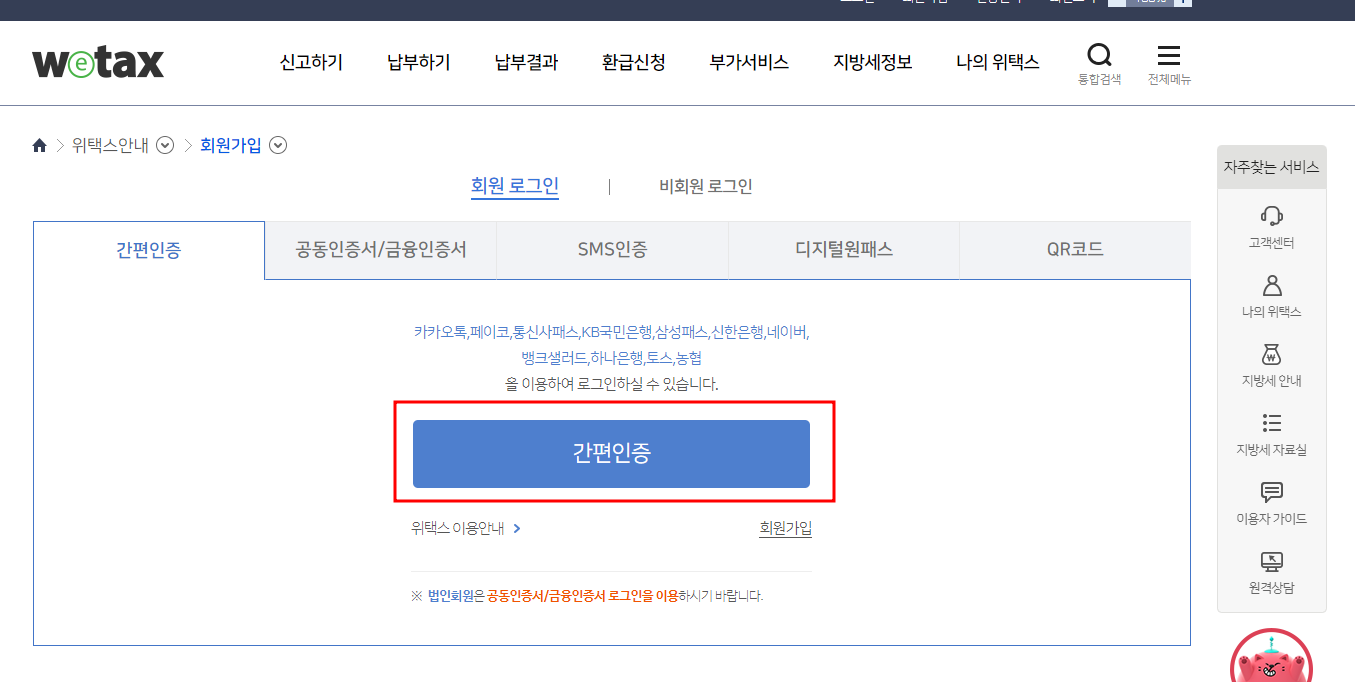Open the chatbot mascot at bottom right
Viewport: 1355px width, 682px height.
click(1271, 660)
